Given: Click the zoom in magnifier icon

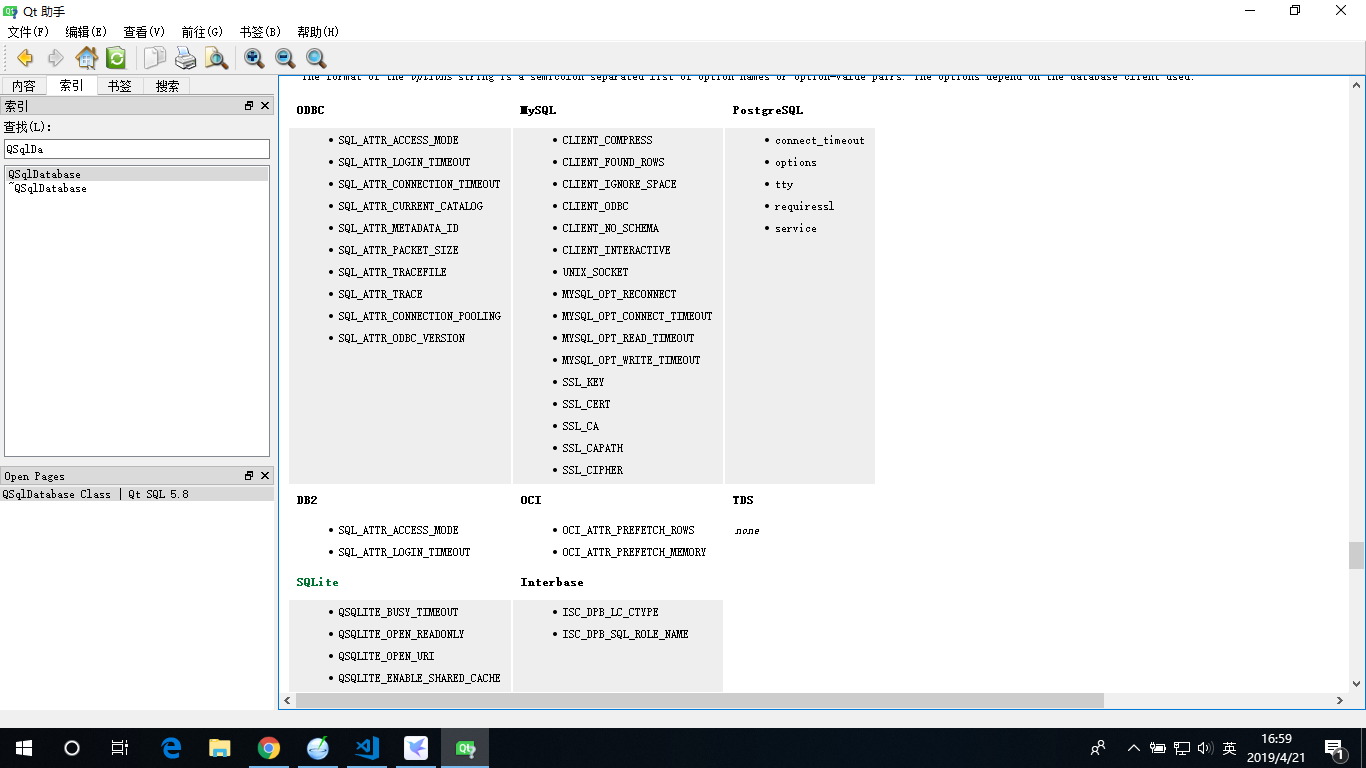Looking at the screenshot, I should pyautogui.click(x=254, y=58).
